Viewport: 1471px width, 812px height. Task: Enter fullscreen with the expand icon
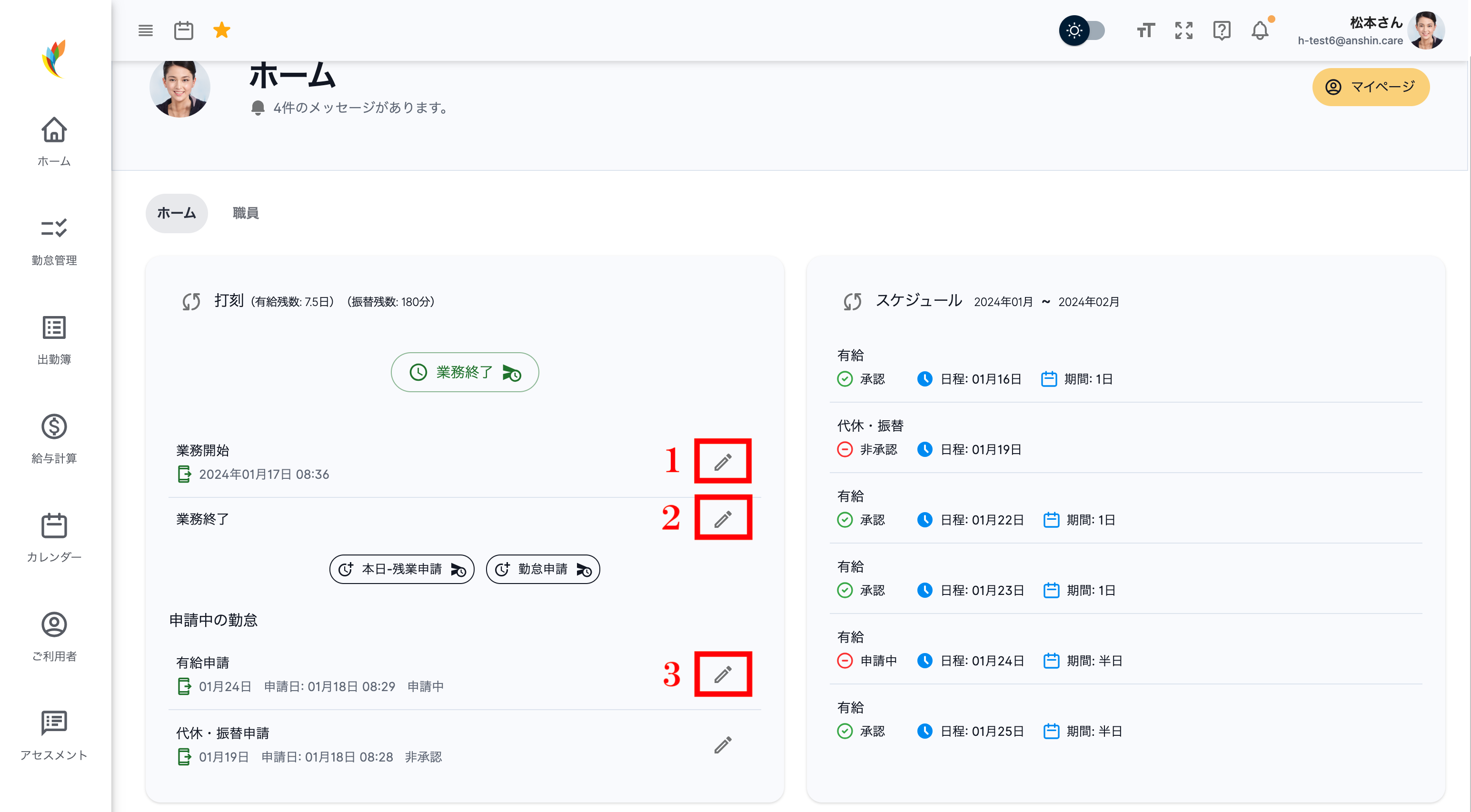[x=1183, y=30]
